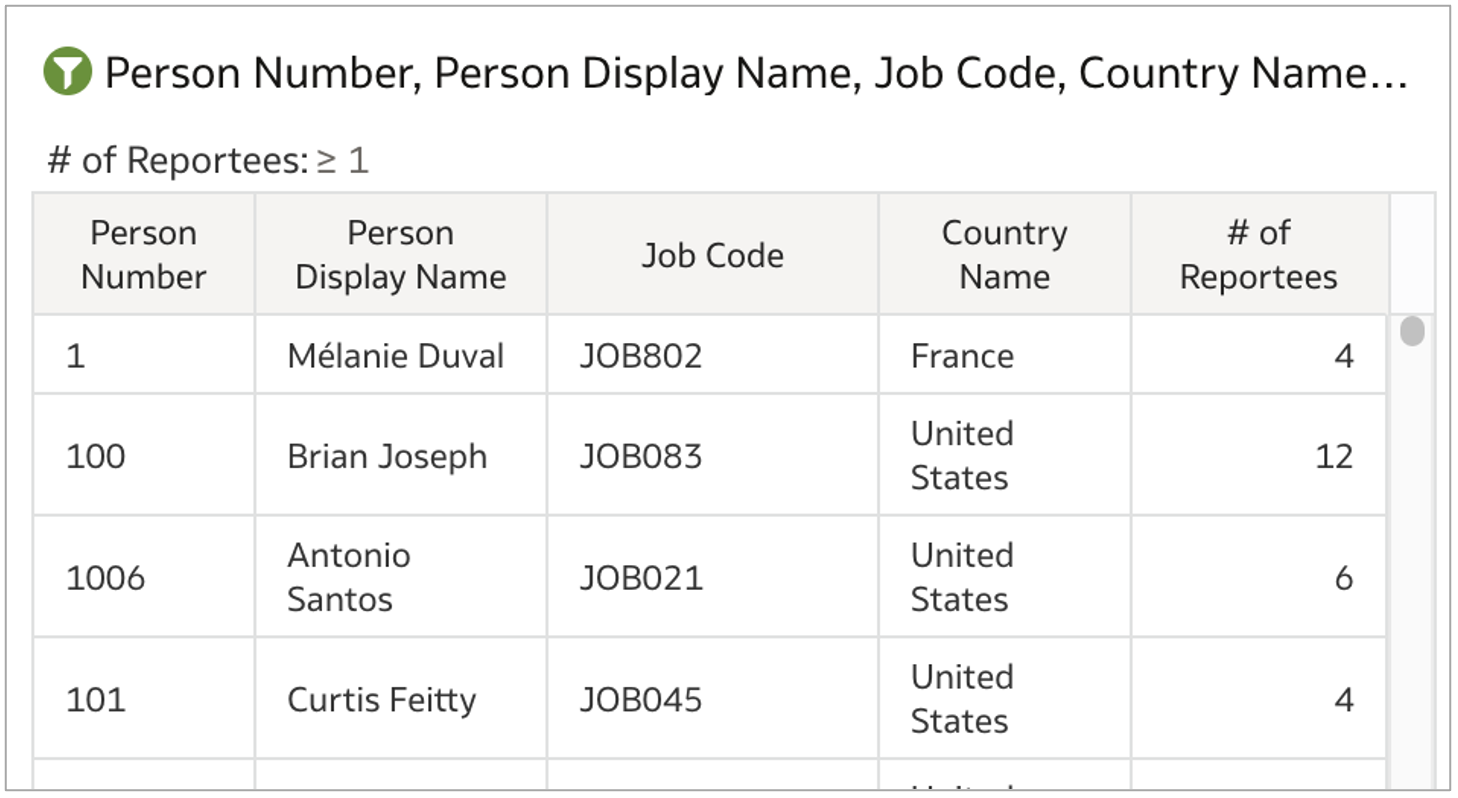Click the green filter icon beside the title

click(68, 73)
